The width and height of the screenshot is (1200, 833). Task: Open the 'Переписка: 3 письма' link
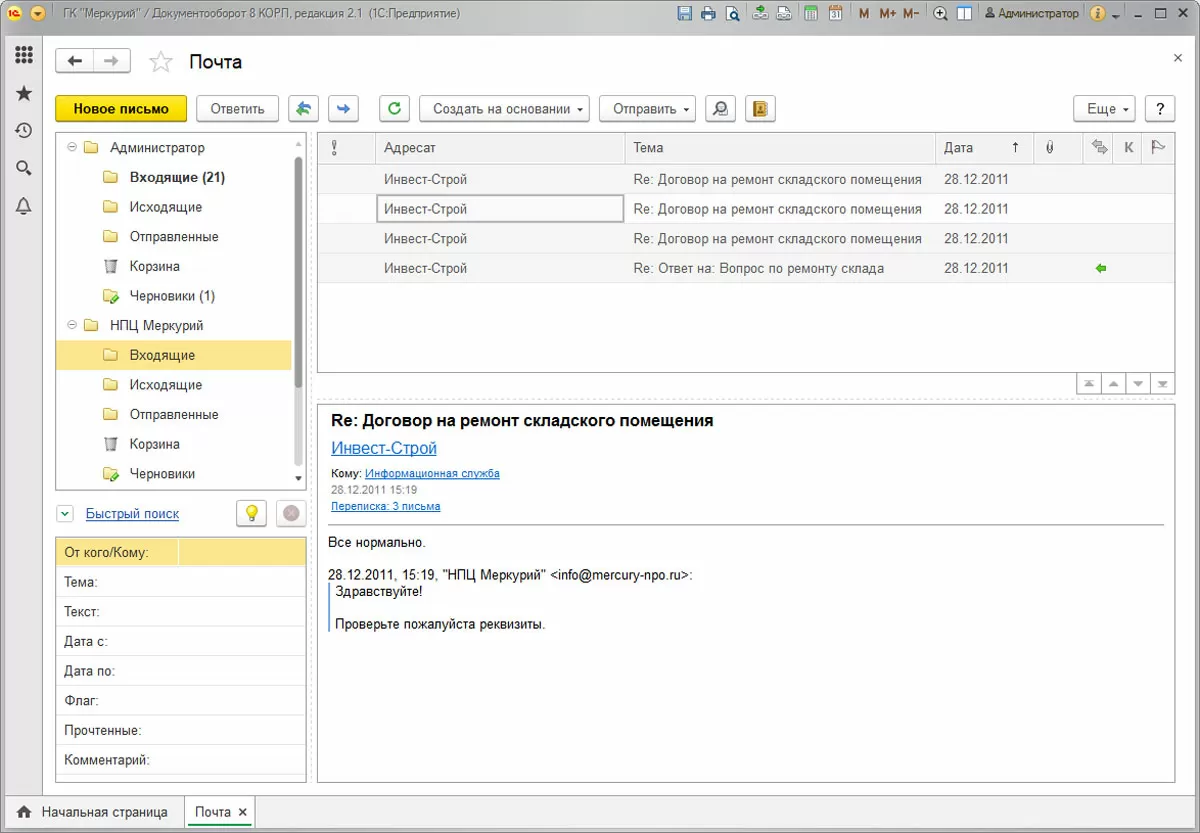click(385, 506)
